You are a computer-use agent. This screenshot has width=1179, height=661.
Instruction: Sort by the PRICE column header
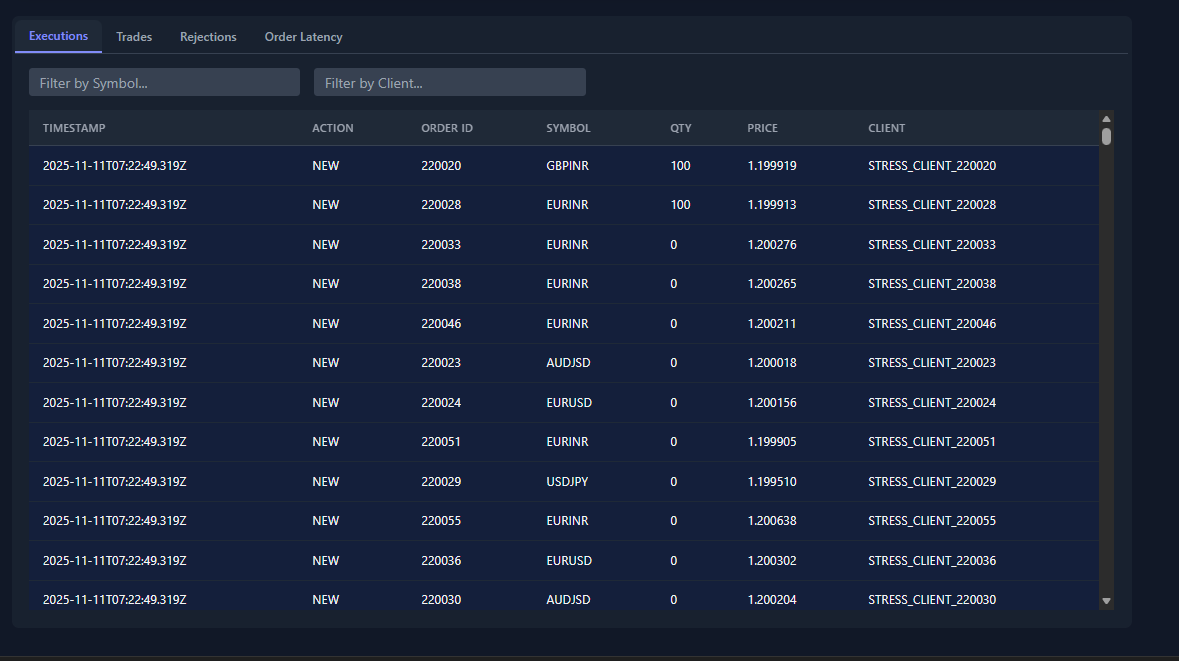[x=762, y=128]
